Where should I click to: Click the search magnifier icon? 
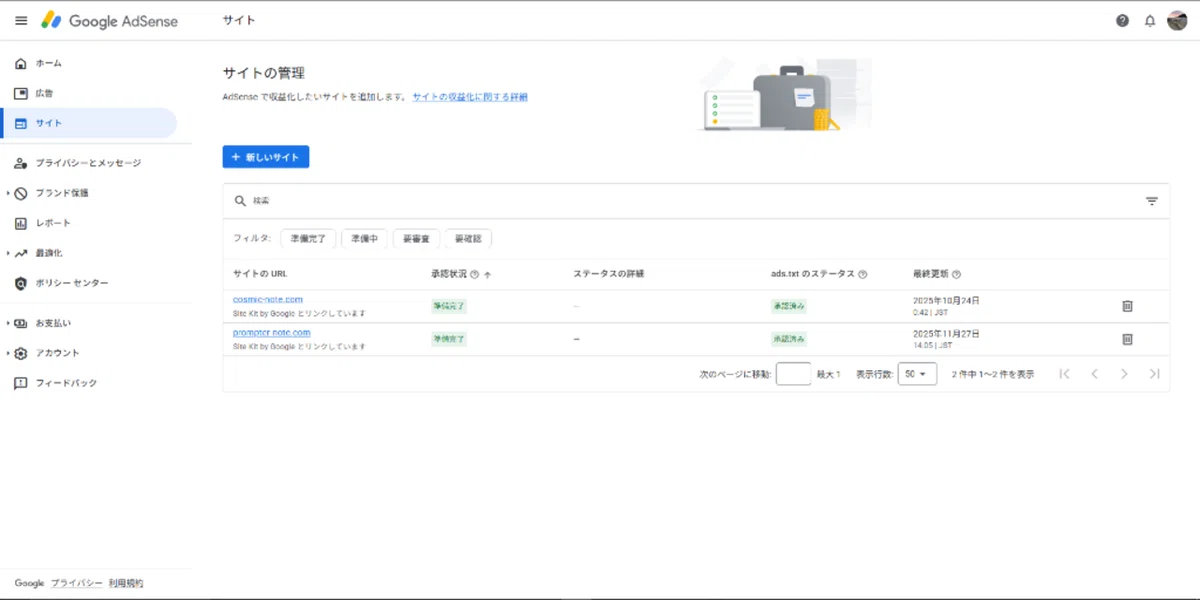pos(240,201)
